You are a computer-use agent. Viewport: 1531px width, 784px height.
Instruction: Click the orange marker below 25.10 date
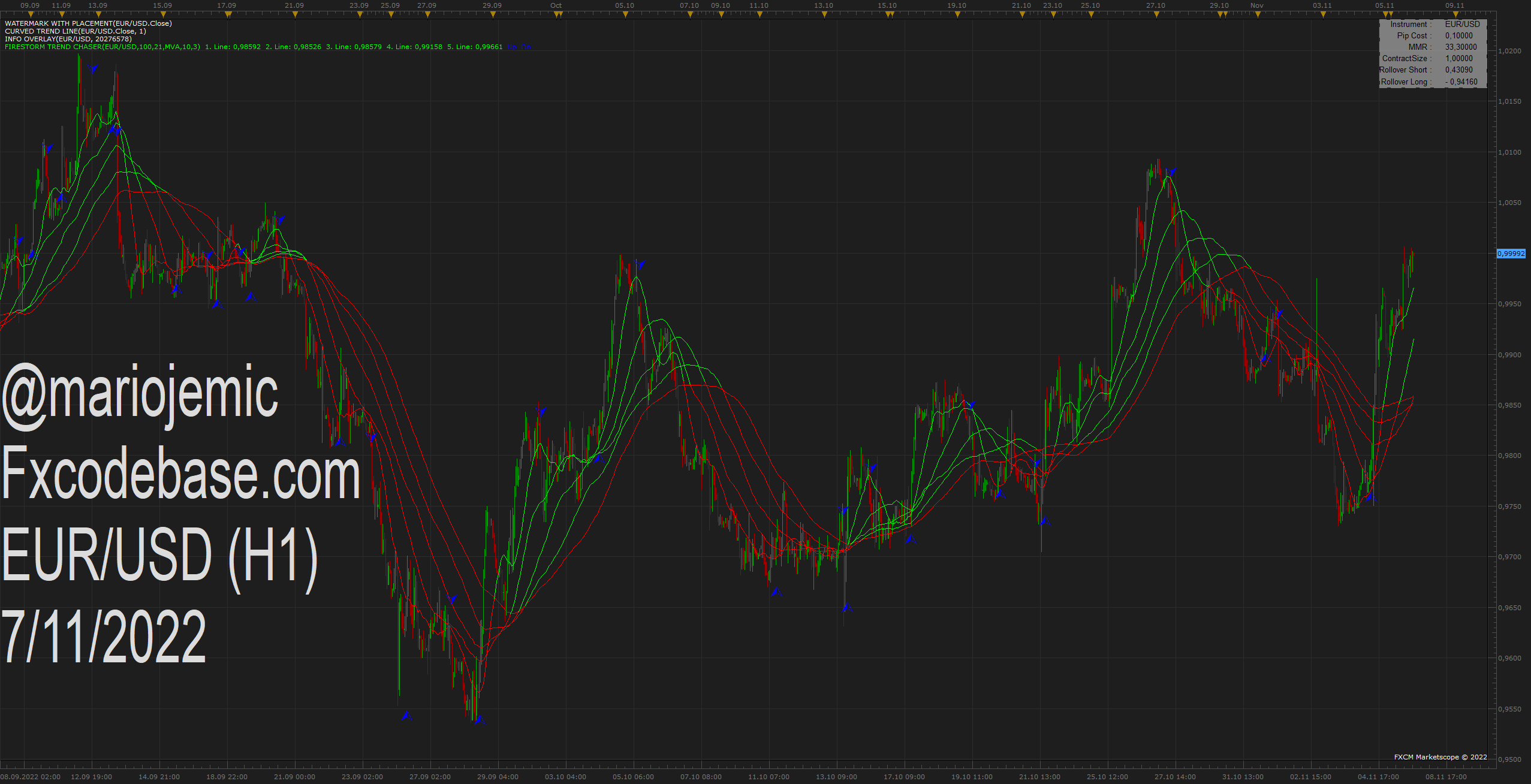(x=1091, y=14)
